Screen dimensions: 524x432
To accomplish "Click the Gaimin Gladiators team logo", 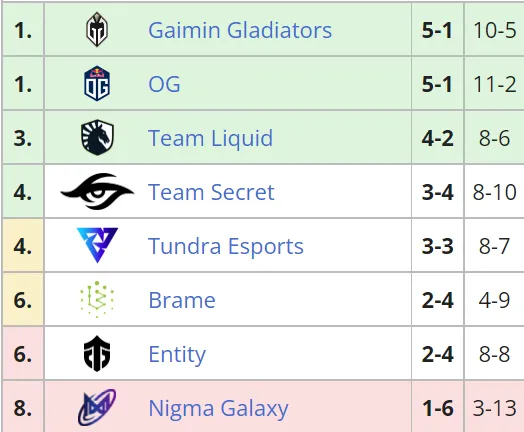I will click(x=97, y=29).
